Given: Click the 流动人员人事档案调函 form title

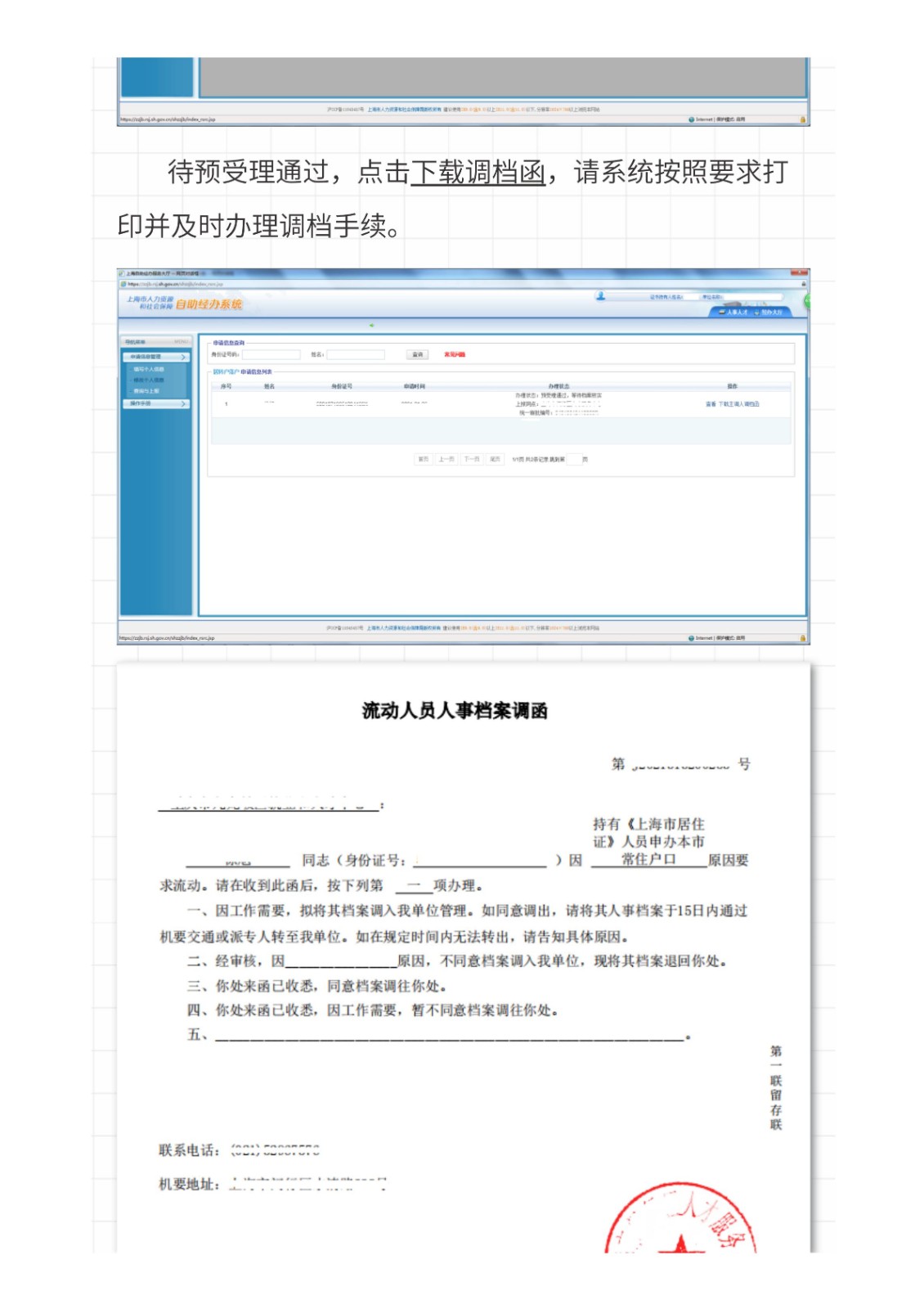Looking at the screenshot, I should tap(455, 711).
